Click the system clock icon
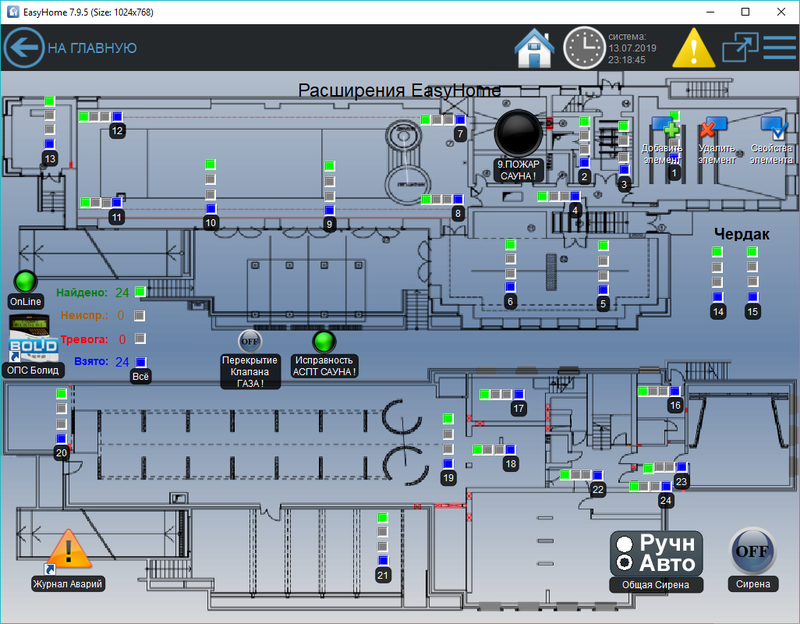Image resolution: width=800 pixels, height=624 pixels. (x=584, y=47)
